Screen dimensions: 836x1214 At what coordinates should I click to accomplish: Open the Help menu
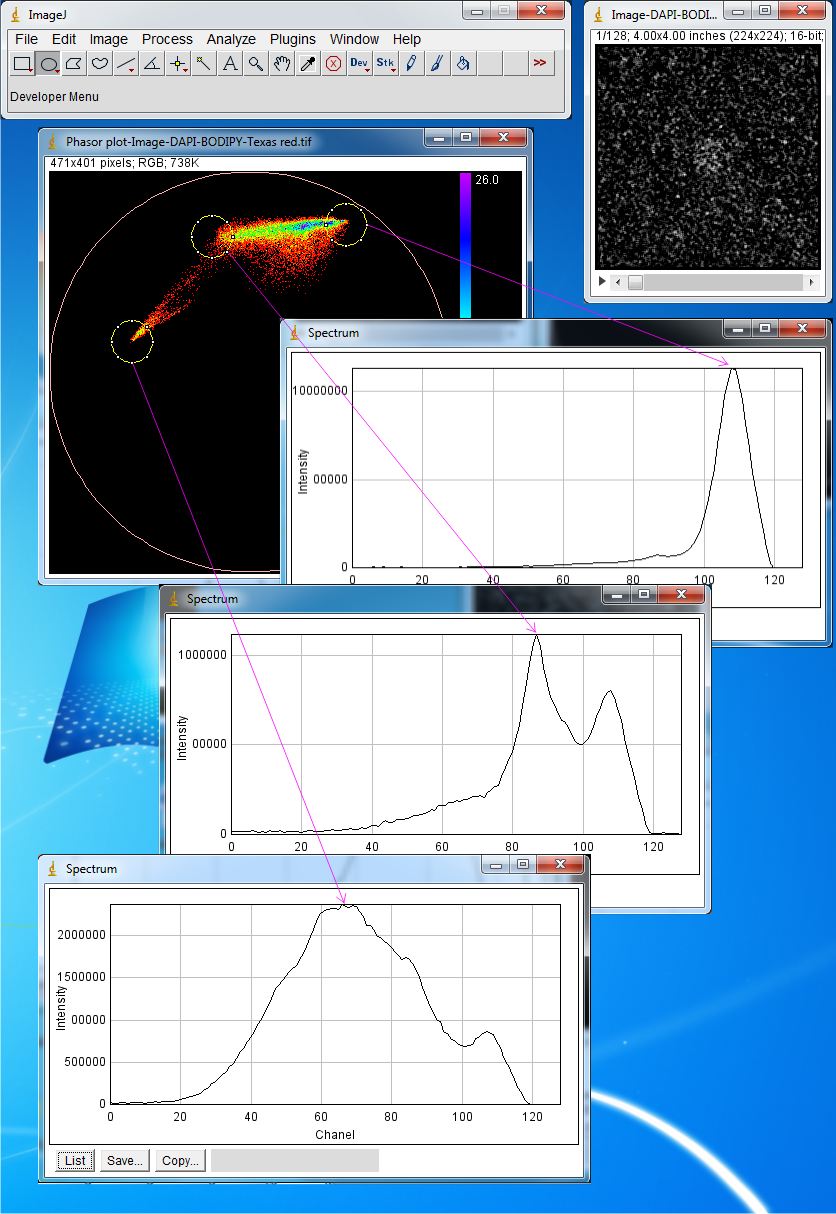point(407,39)
